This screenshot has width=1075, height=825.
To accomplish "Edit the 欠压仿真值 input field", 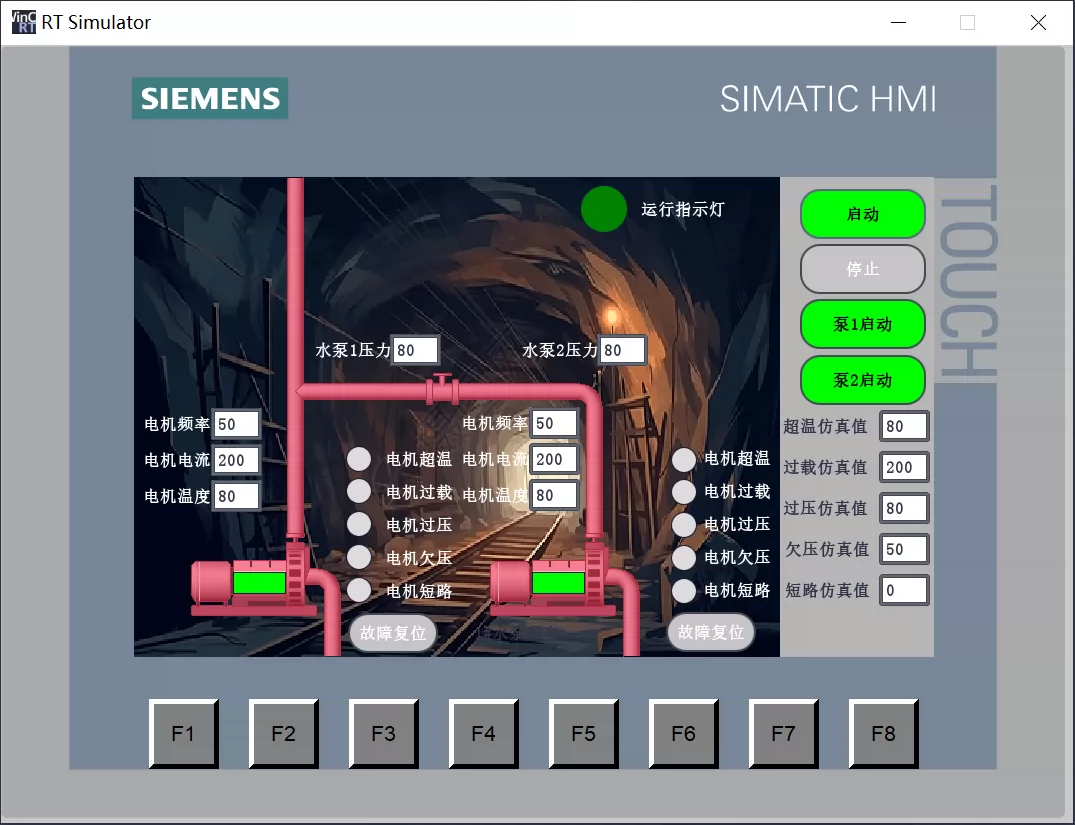I will (x=904, y=549).
